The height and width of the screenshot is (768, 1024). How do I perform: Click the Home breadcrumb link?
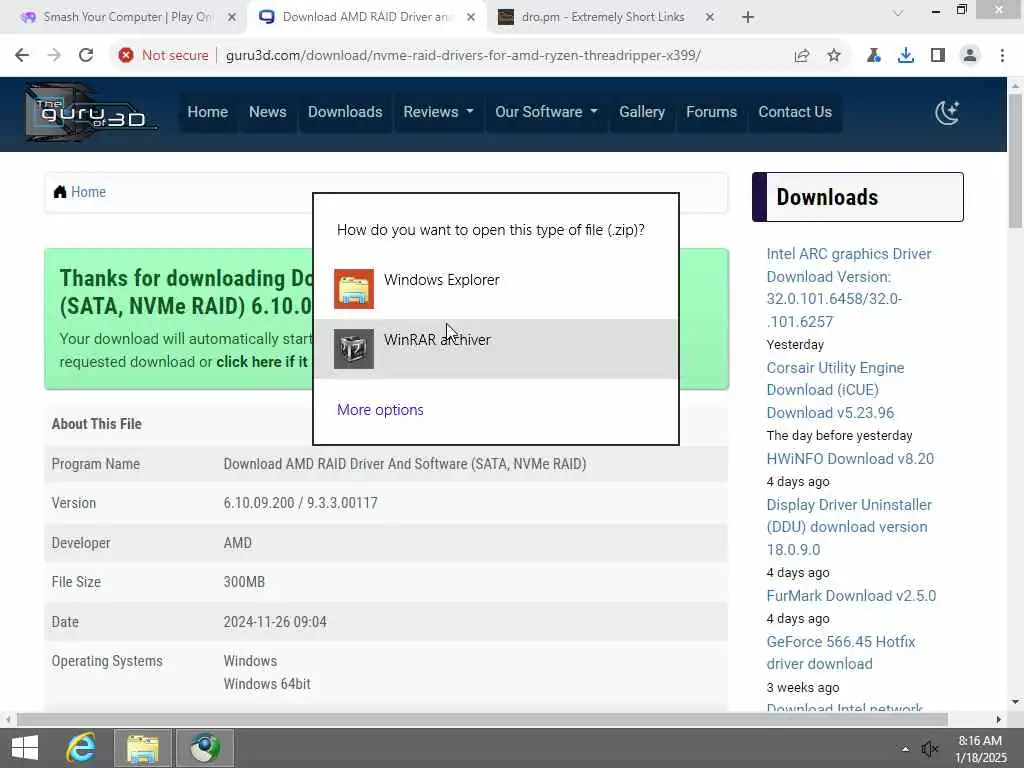click(88, 192)
